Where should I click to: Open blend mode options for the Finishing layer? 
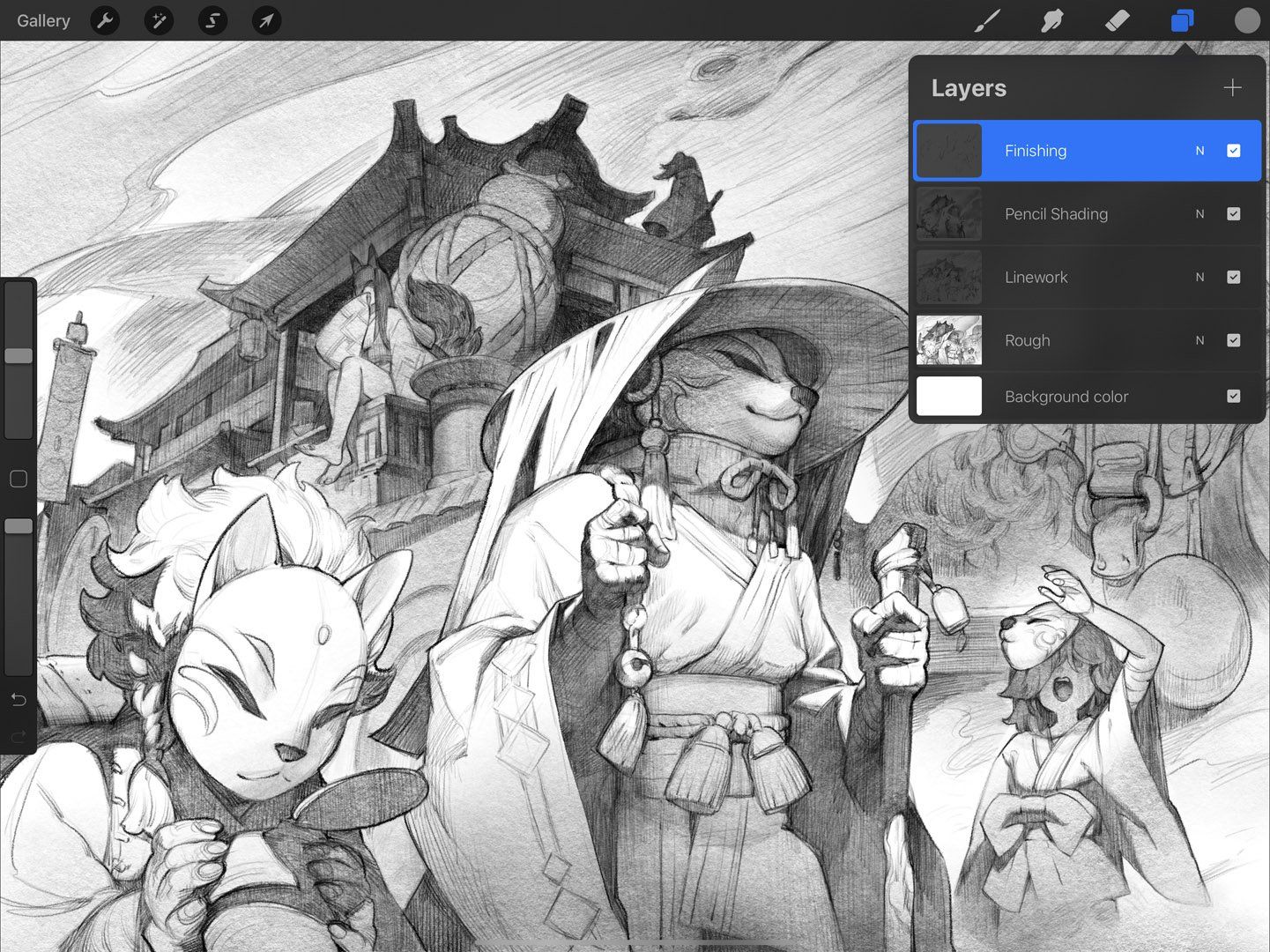tap(1199, 151)
